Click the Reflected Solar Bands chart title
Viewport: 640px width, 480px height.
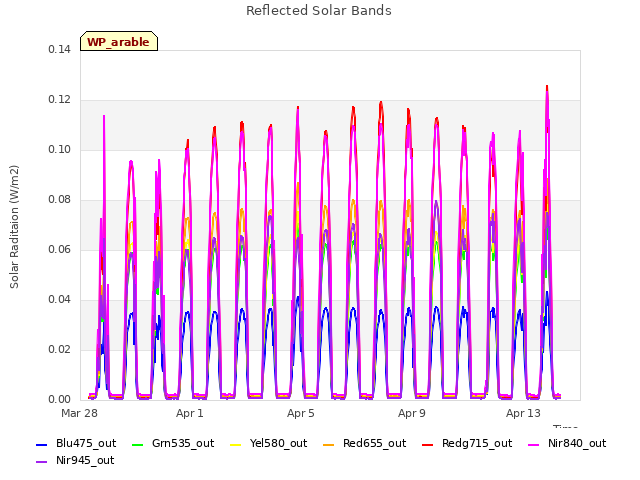click(319, 11)
